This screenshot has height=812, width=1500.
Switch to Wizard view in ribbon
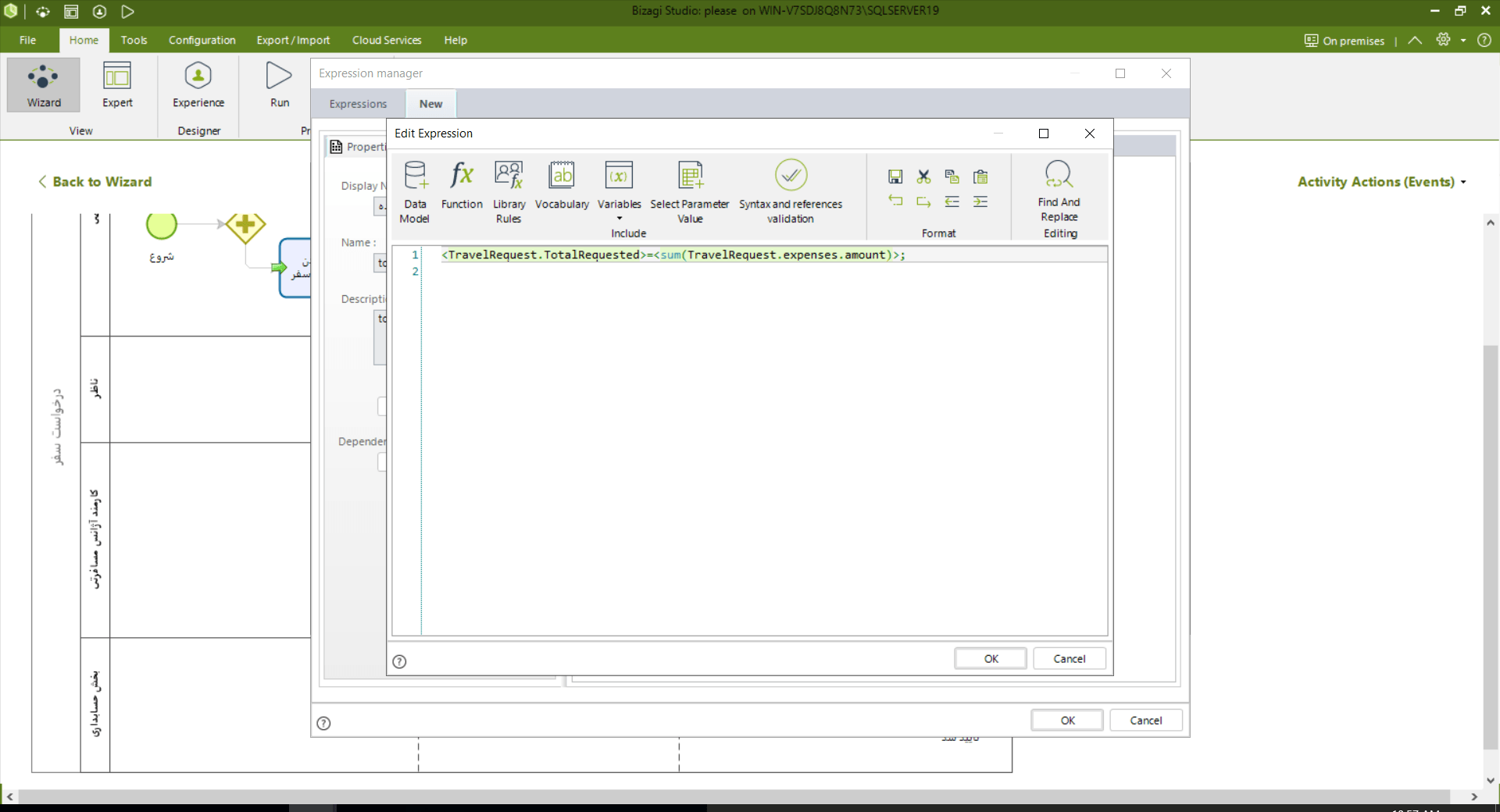coord(44,84)
